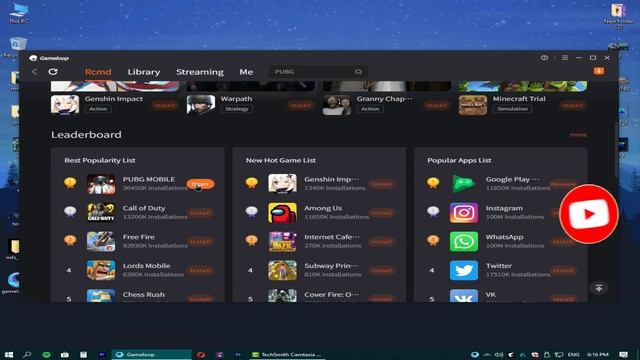Click the Strategy tag under Warpath

[237, 109]
